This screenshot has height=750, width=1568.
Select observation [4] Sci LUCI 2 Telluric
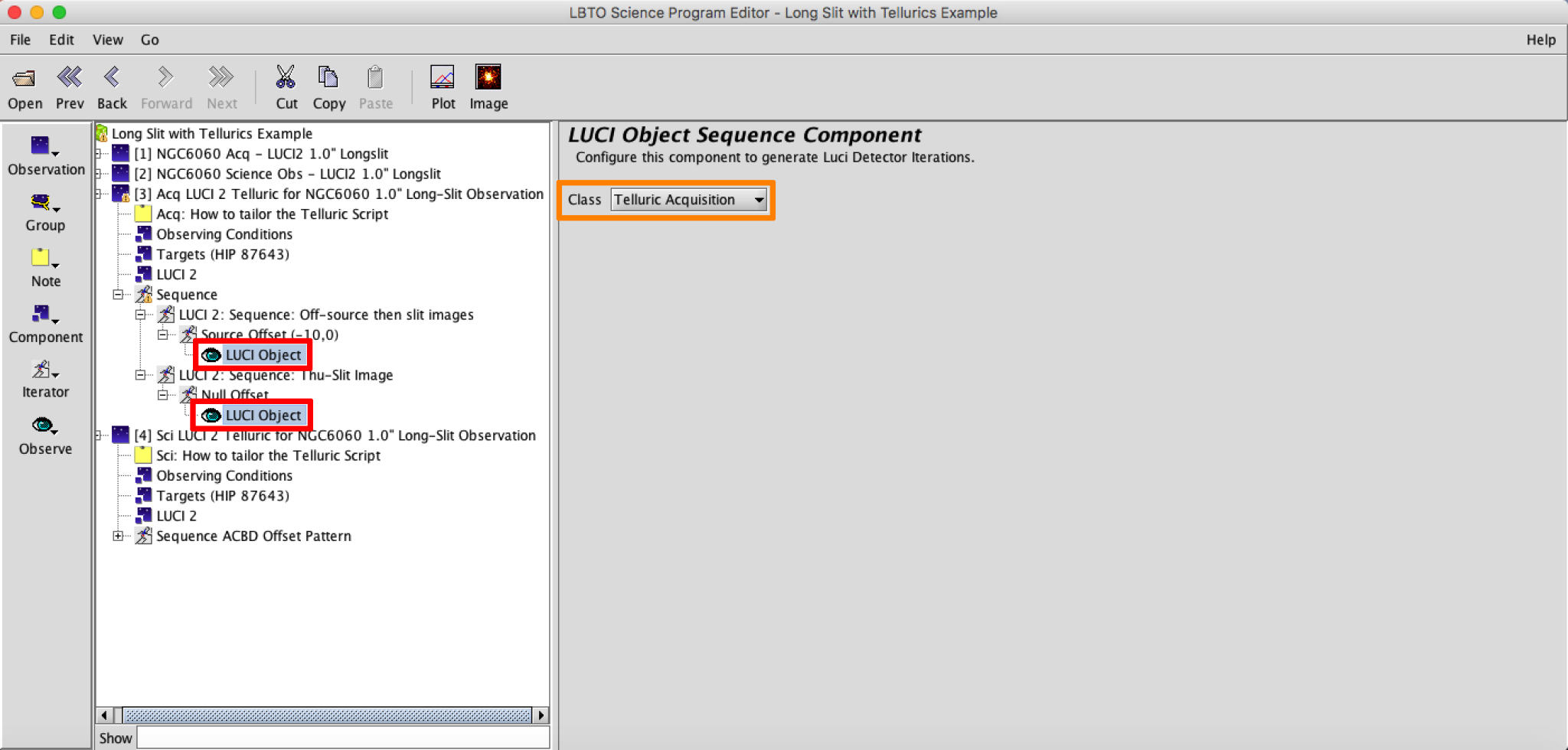[x=335, y=435]
